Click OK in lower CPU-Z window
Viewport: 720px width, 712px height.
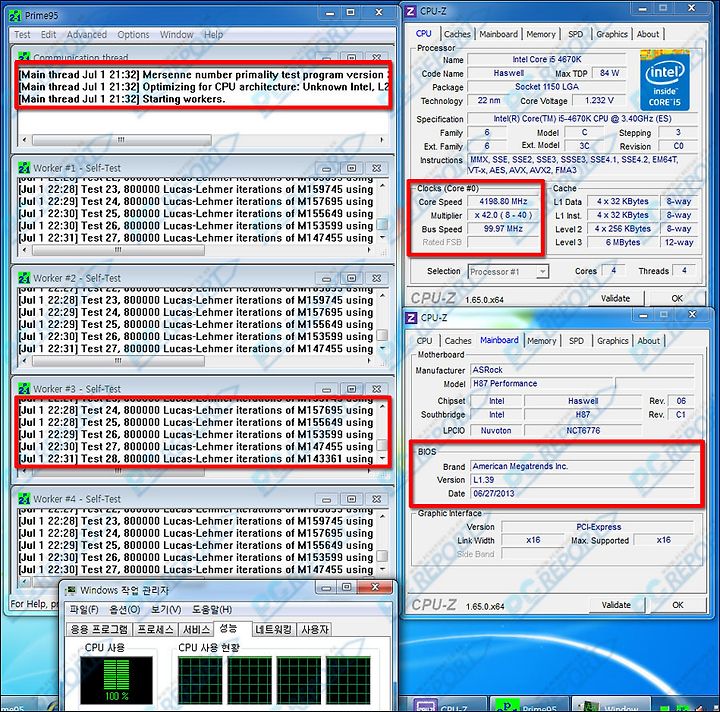(678, 605)
